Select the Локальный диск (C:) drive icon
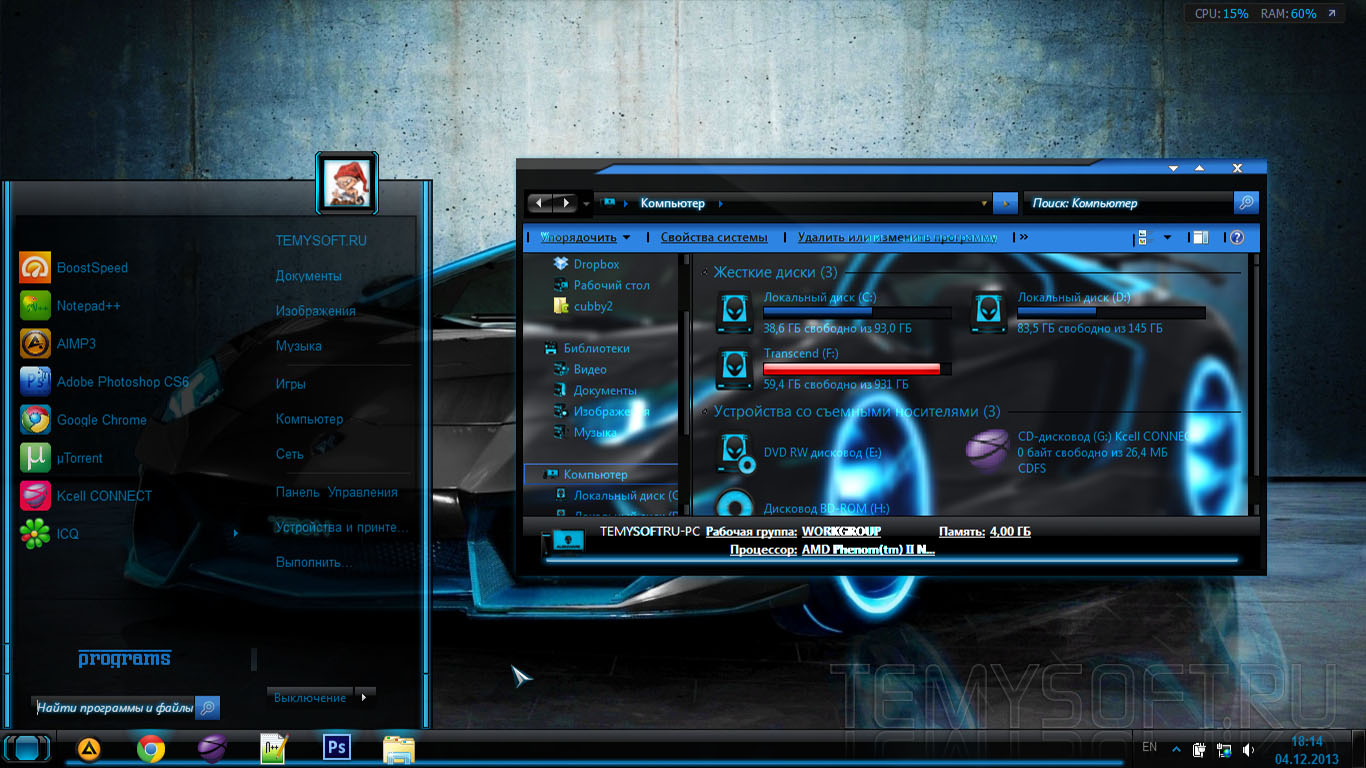The width and height of the screenshot is (1366, 768). pyautogui.click(x=735, y=312)
